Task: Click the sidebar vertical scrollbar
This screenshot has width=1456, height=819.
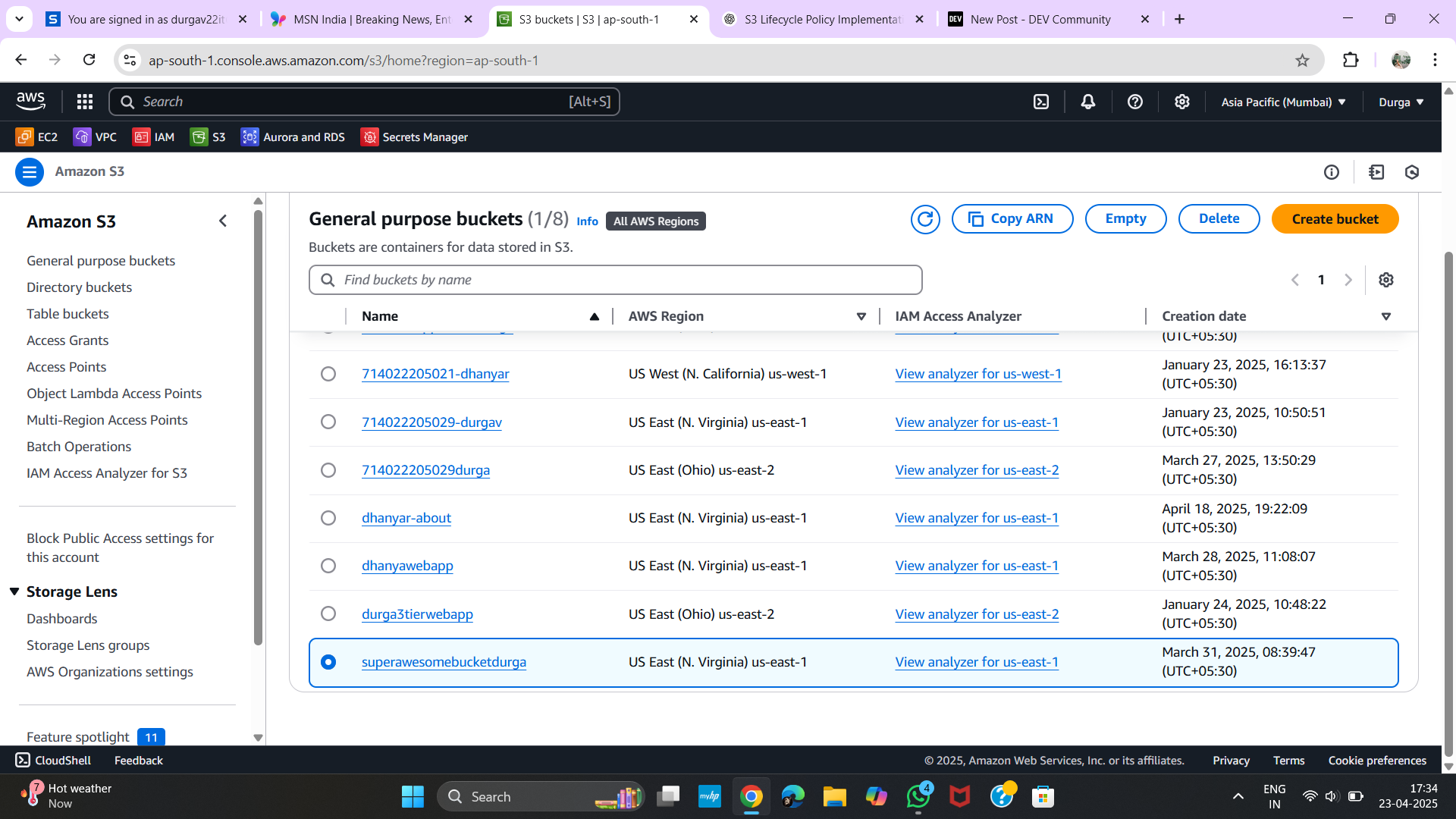Action: 258,428
